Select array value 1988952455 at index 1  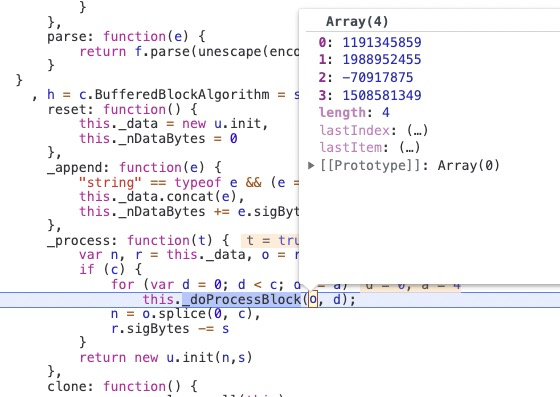(382, 59)
